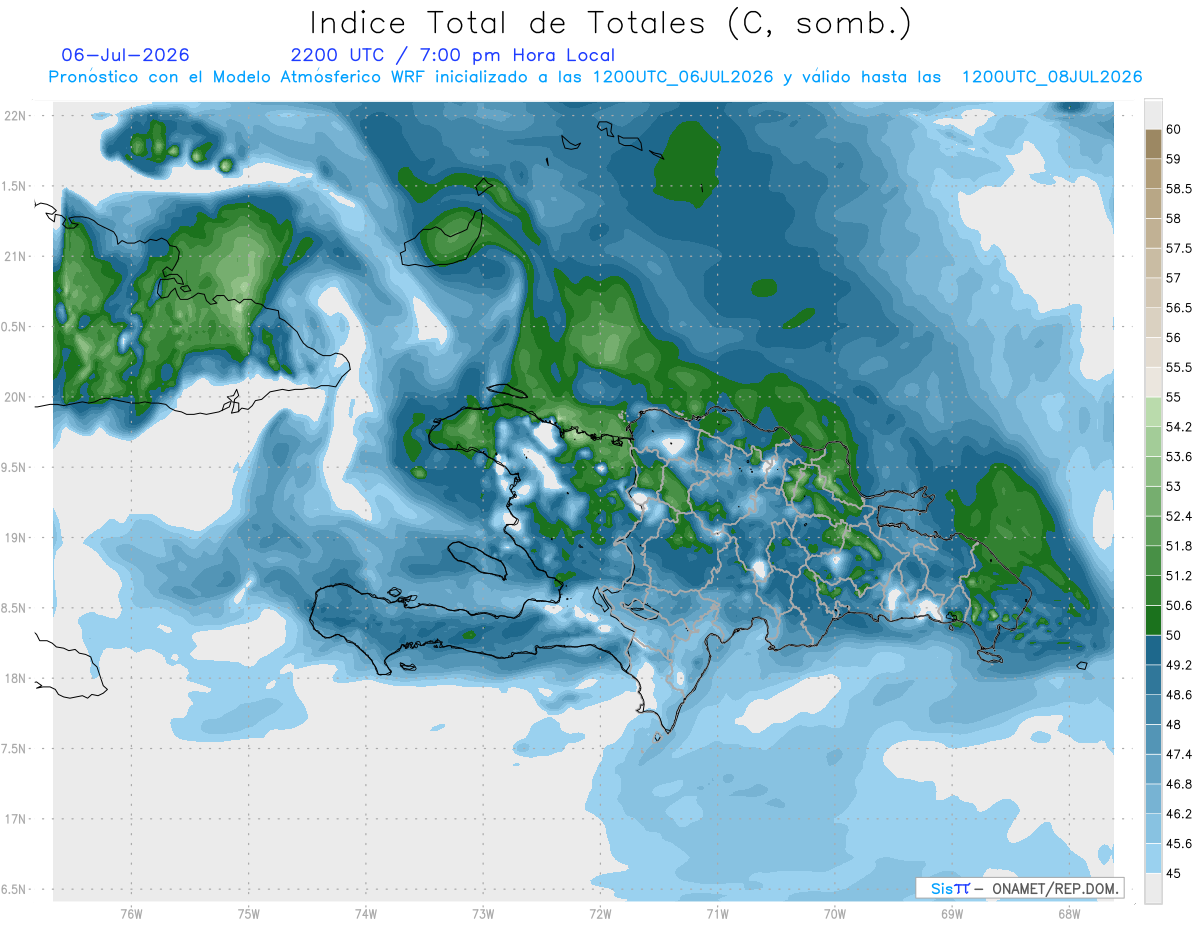
Task: Click the "SisTT – ONAMET/REP.DOM." credit box
Action: coord(1020,888)
